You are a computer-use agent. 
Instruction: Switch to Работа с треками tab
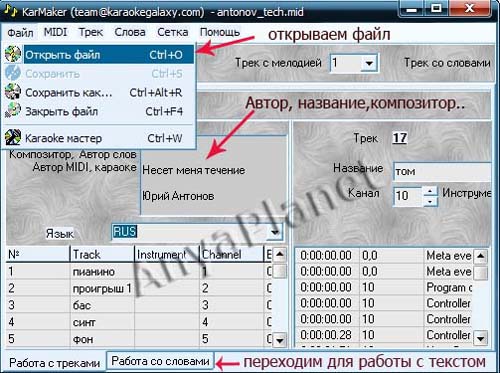click(54, 362)
